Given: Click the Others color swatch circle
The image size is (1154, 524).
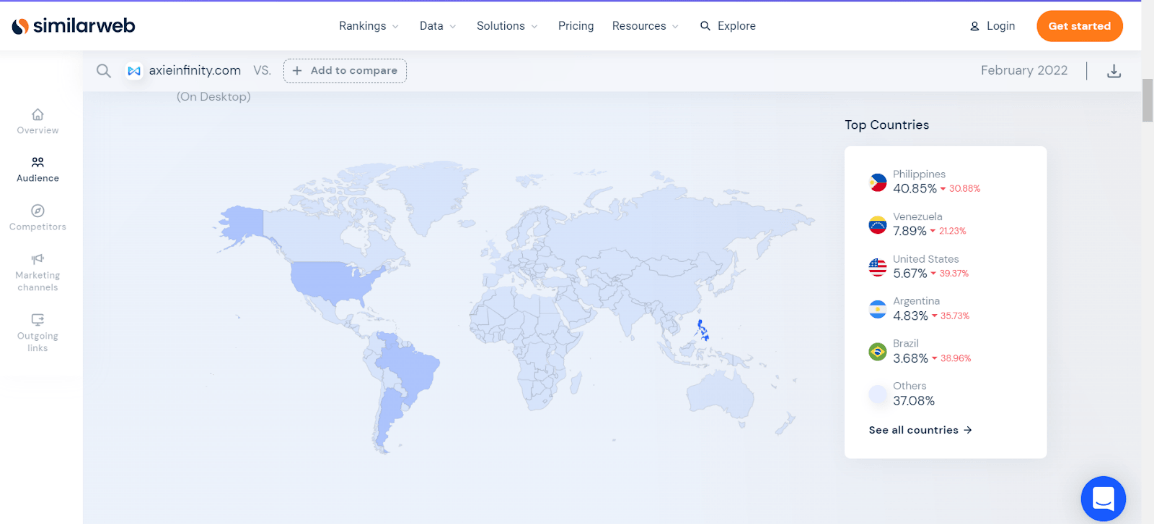Looking at the screenshot, I should pos(877,394).
